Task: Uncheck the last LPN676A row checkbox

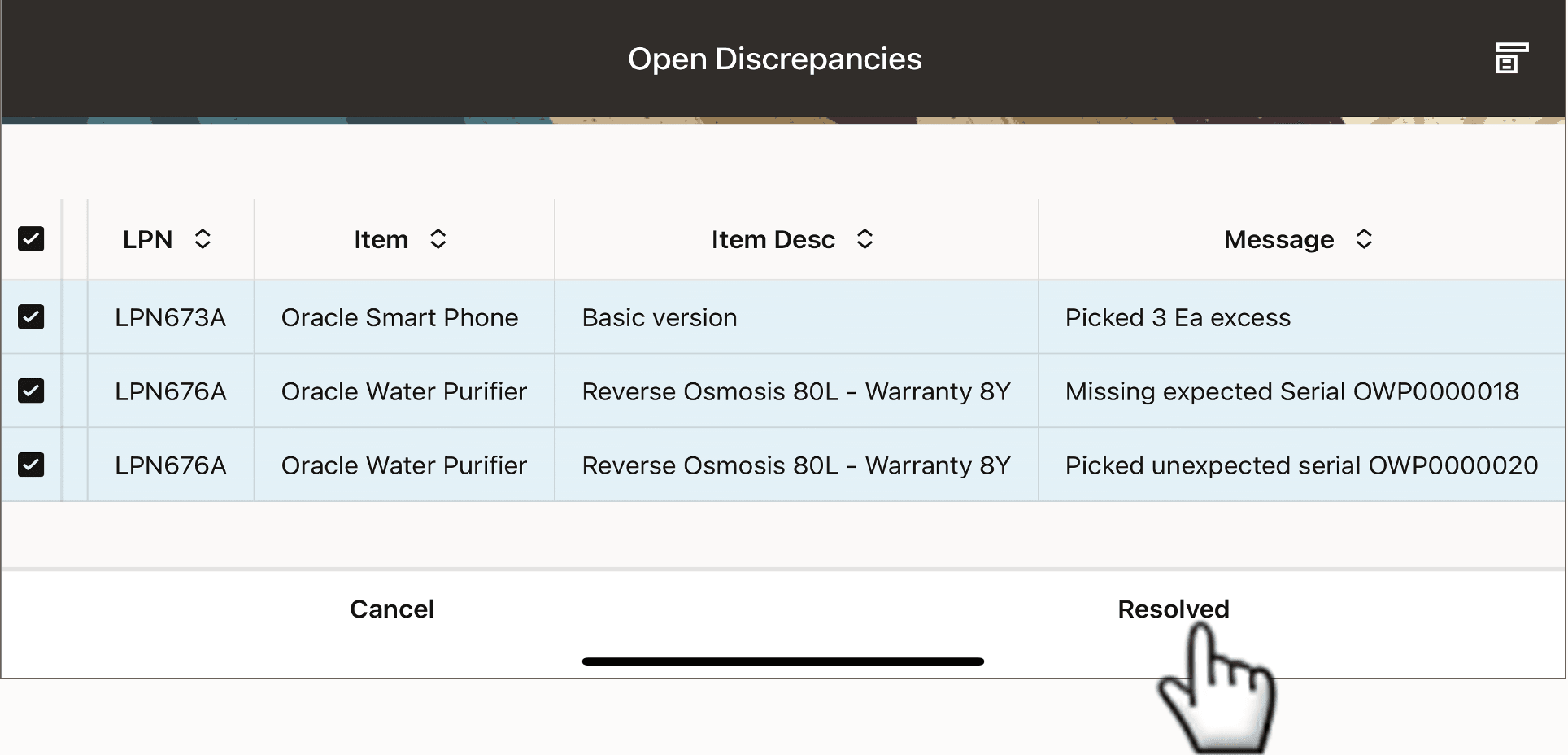Action: pyautogui.click(x=31, y=465)
